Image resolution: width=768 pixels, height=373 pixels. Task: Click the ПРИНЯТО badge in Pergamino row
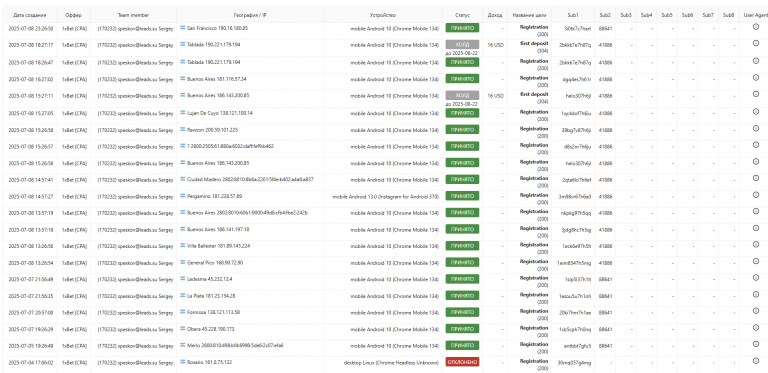[462, 196]
